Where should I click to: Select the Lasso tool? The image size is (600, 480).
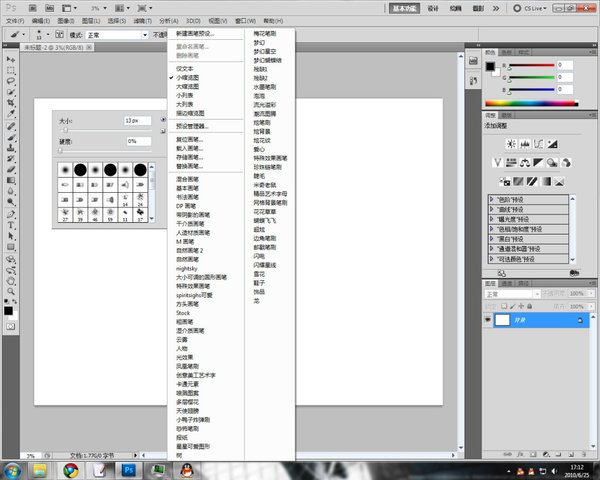11,81
